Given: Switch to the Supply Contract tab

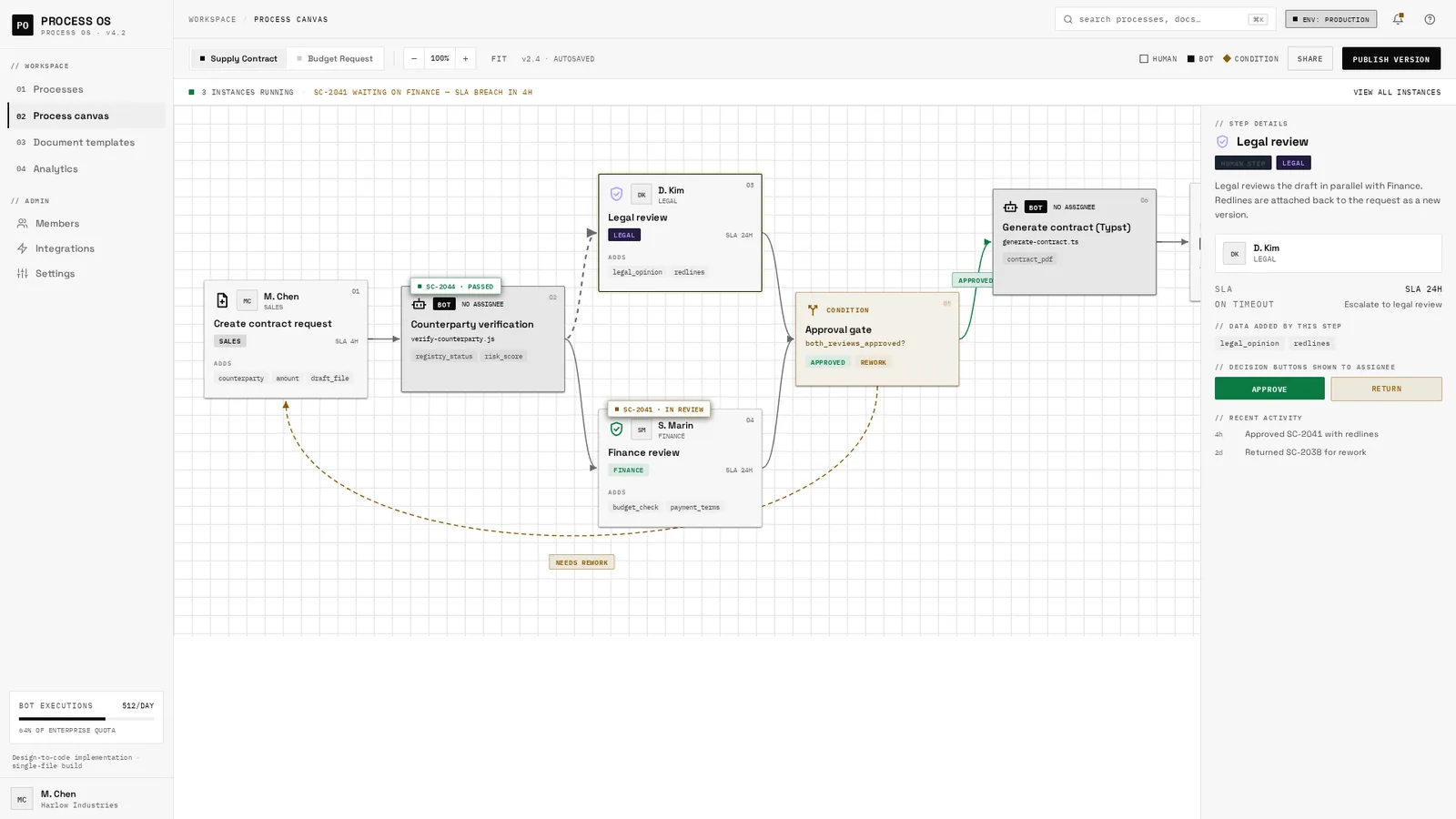Looking at the screenshot, I should (238, 59).
